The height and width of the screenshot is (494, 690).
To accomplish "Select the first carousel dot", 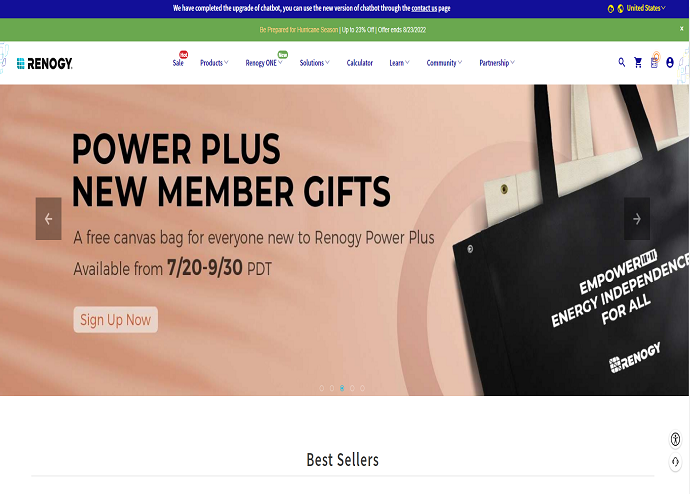I will [x=322, y=388].
